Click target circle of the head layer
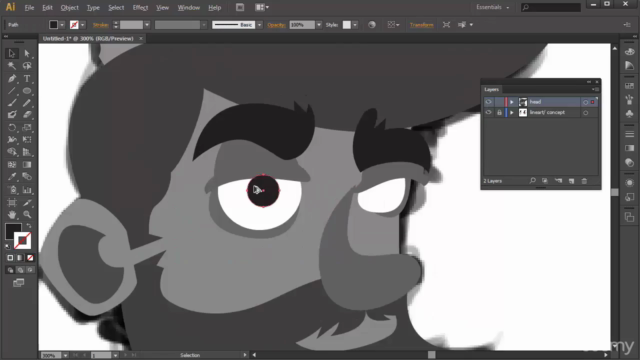The height and width of the screenshot is (360, 640). tap(585, 102)
